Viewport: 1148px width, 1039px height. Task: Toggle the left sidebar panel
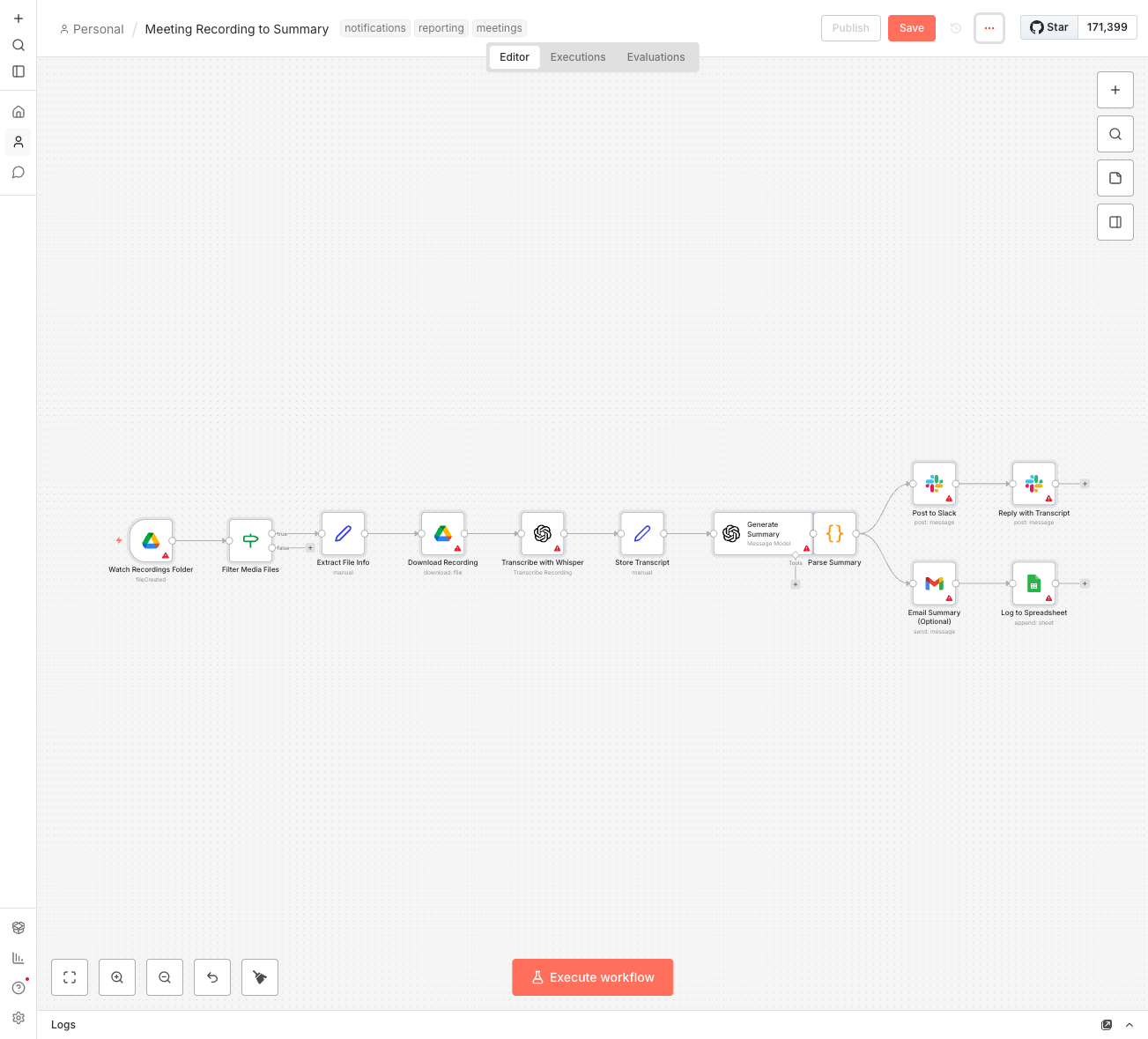19,71
